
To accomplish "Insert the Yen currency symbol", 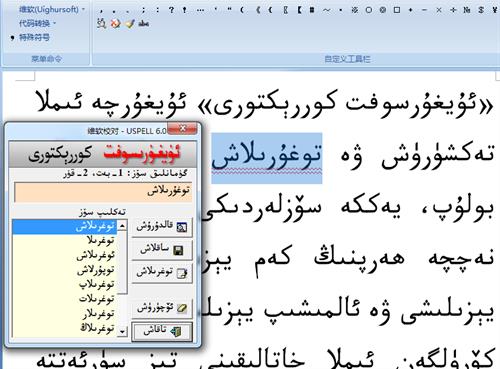I will click(x=495, y=10).
